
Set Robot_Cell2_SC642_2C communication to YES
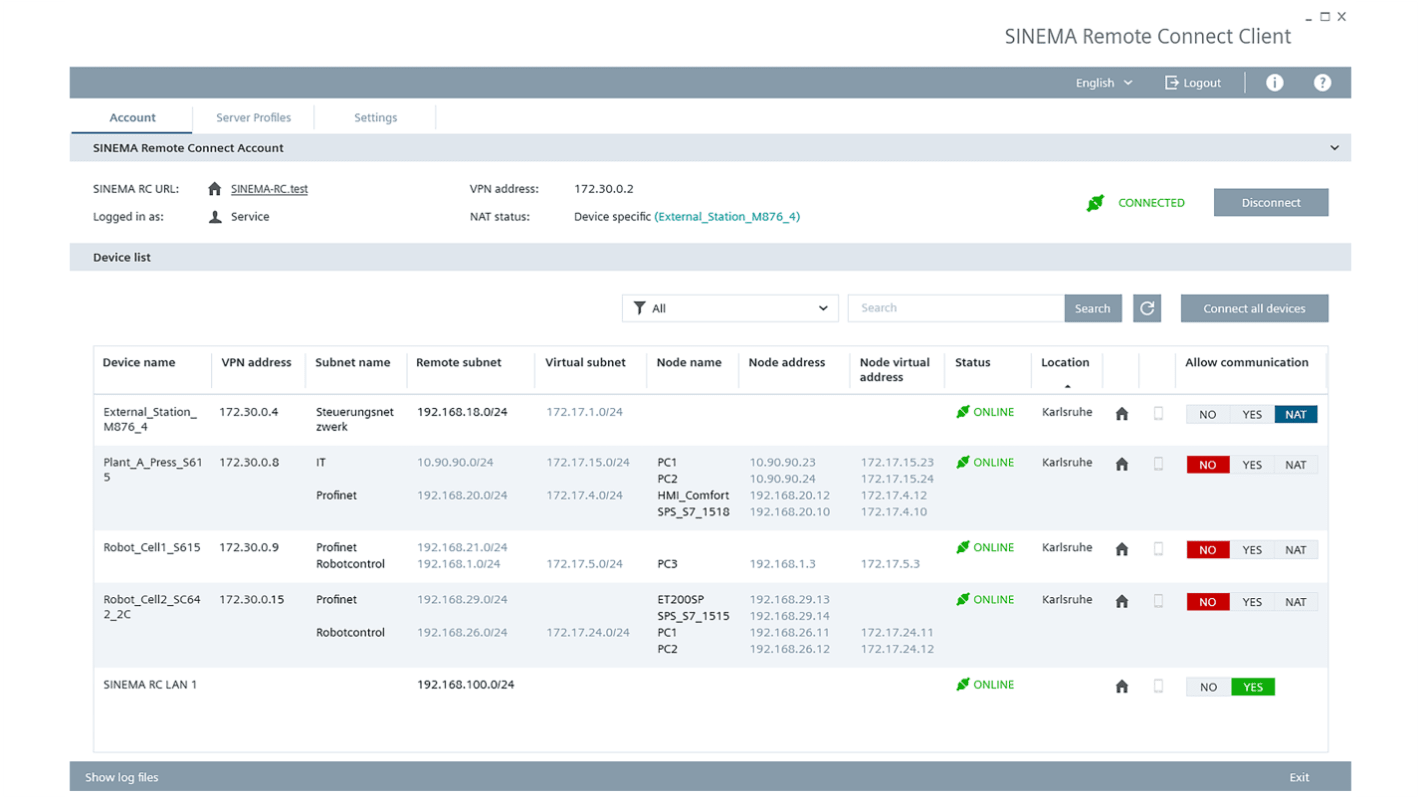pyautogui.click(x=1252, y=601)
